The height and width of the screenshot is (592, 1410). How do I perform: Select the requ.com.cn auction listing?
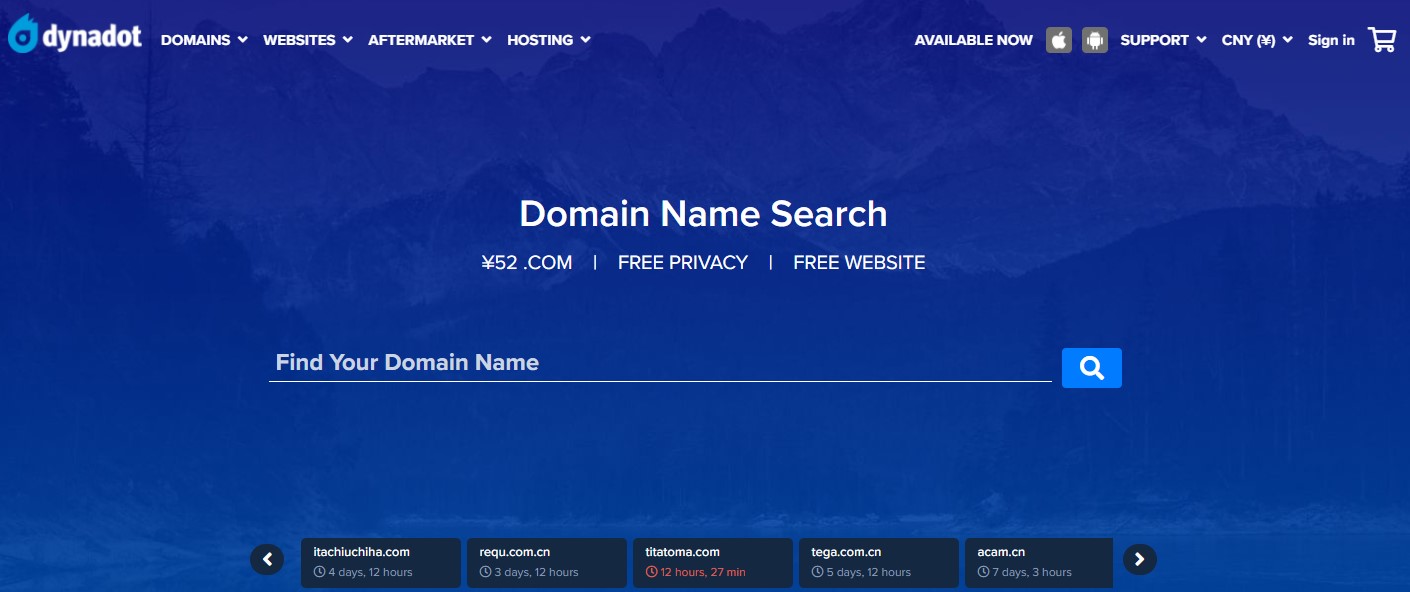(x=546, y=562)
